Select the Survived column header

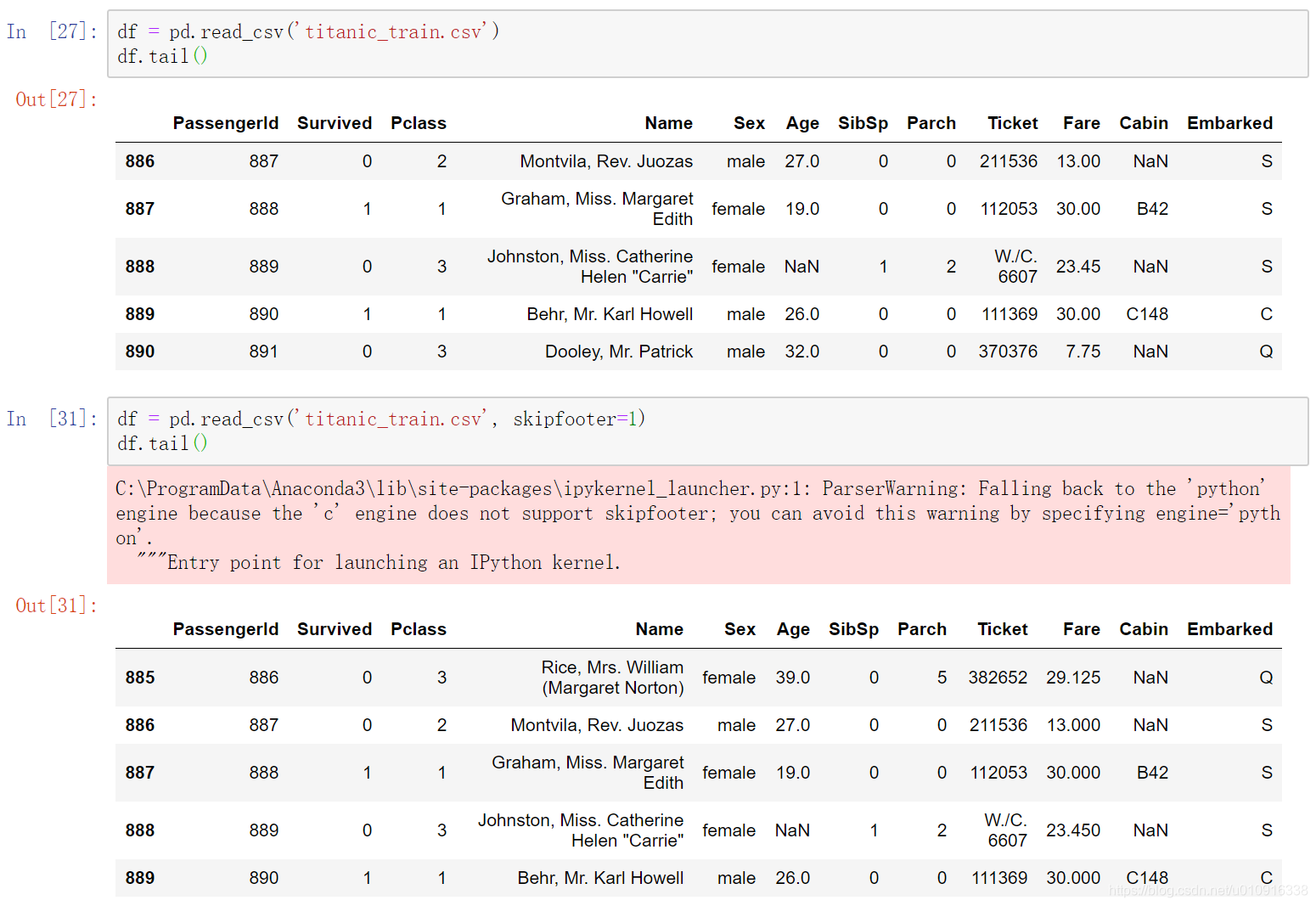coord(334,122)
